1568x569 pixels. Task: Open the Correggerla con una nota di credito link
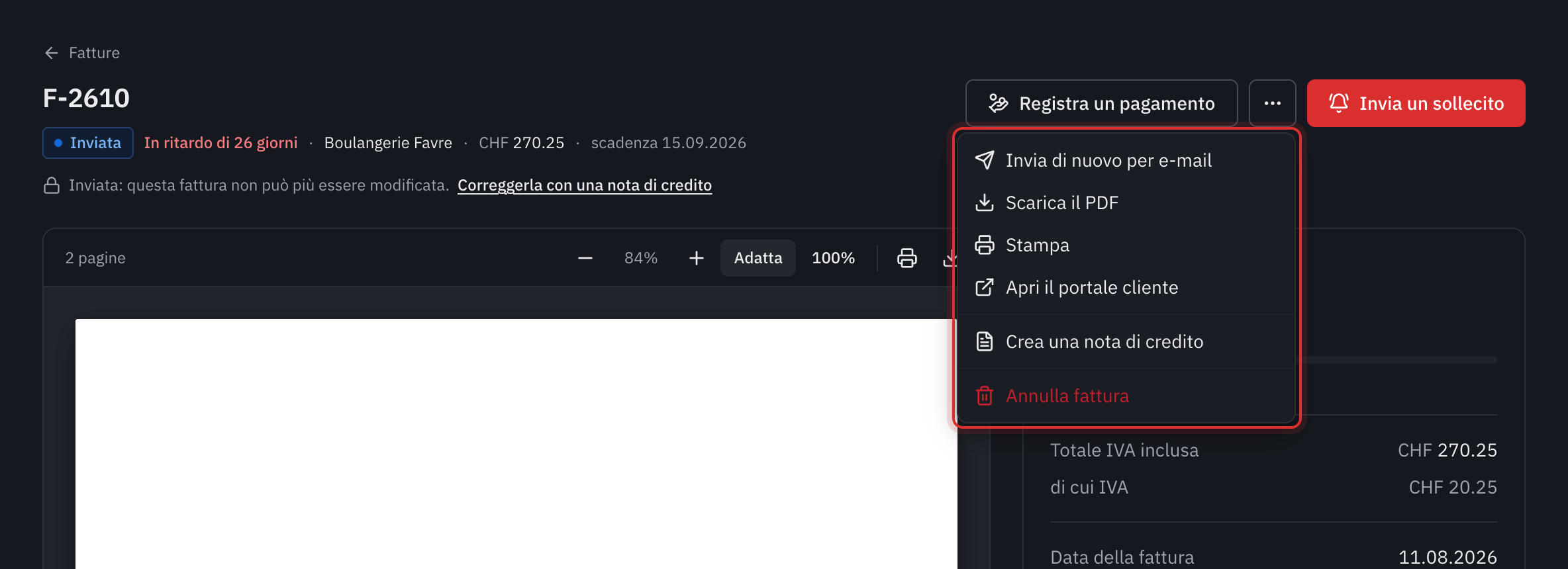[585, 185]
